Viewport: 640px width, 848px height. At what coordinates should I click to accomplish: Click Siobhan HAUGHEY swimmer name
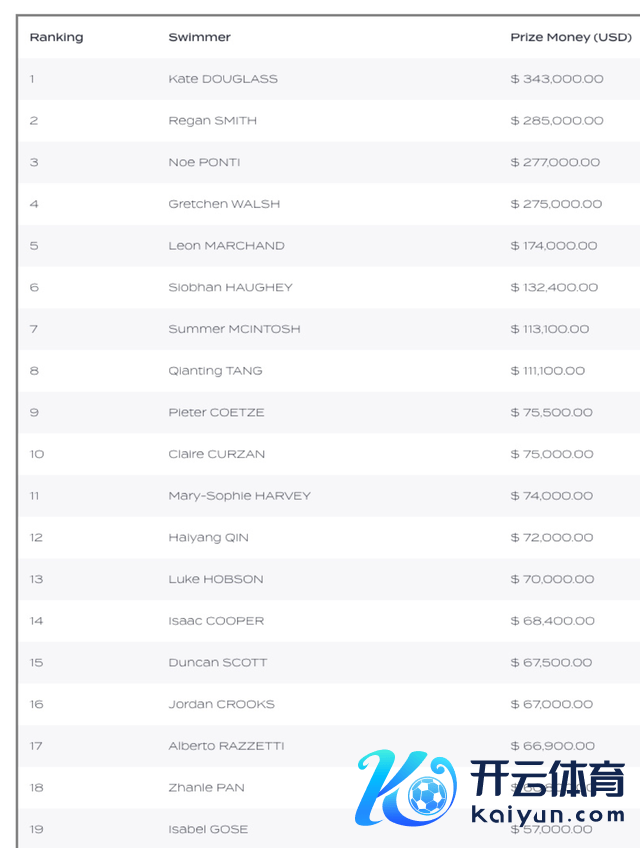[230, 287]
